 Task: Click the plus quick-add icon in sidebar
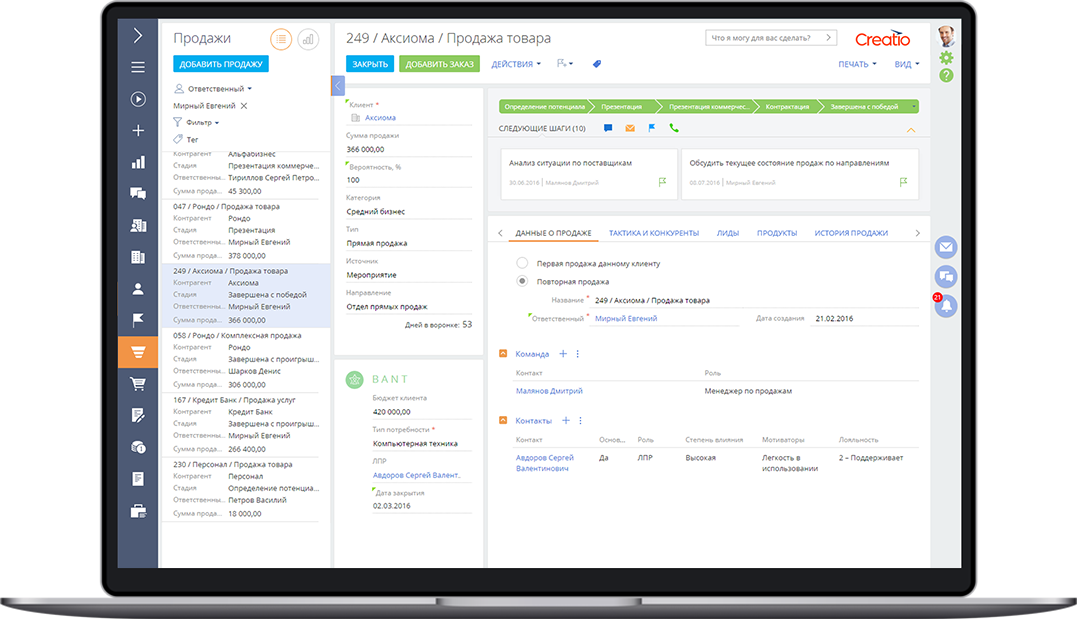tap(137, 131)
